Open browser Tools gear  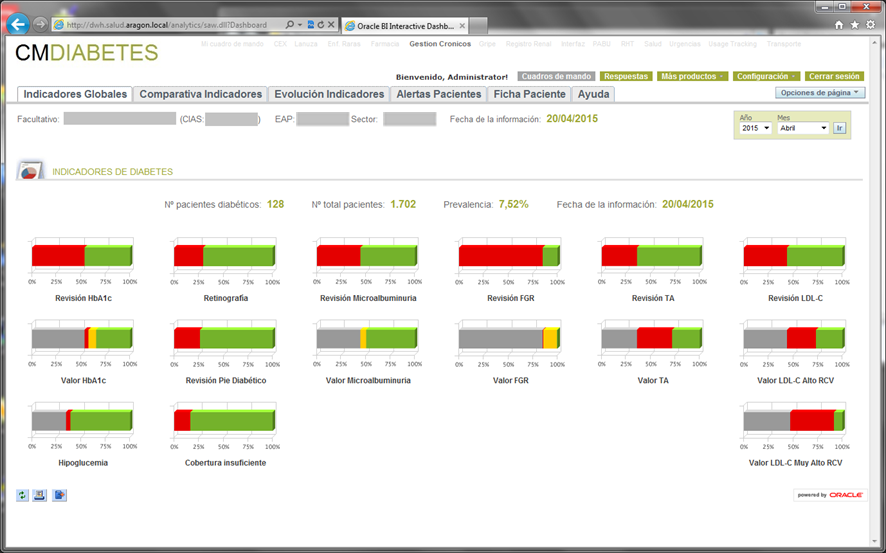(x=871, y=25)
